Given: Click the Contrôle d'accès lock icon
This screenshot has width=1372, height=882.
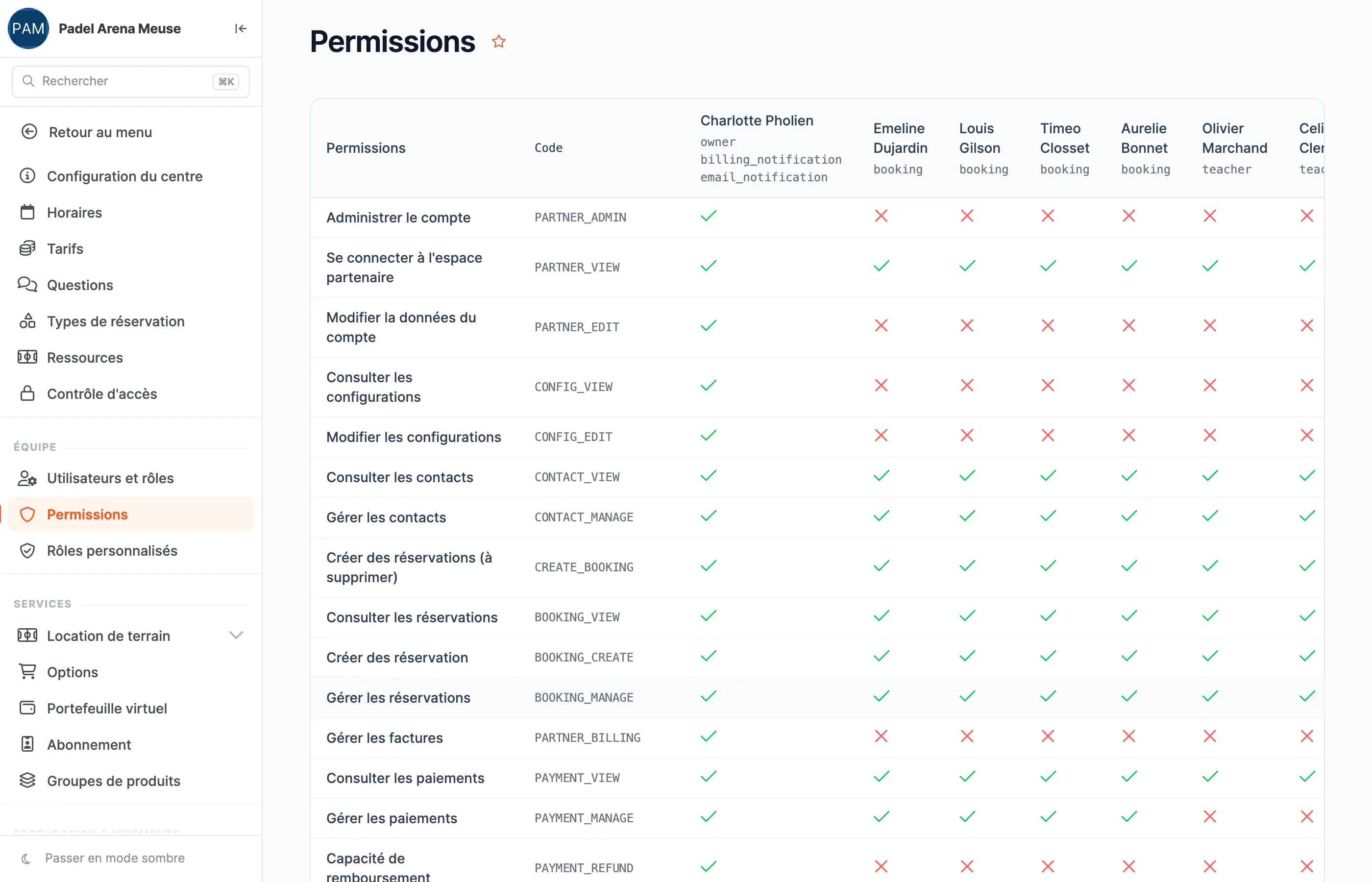Looking at the screenshot, I should [x=27, y=393].
